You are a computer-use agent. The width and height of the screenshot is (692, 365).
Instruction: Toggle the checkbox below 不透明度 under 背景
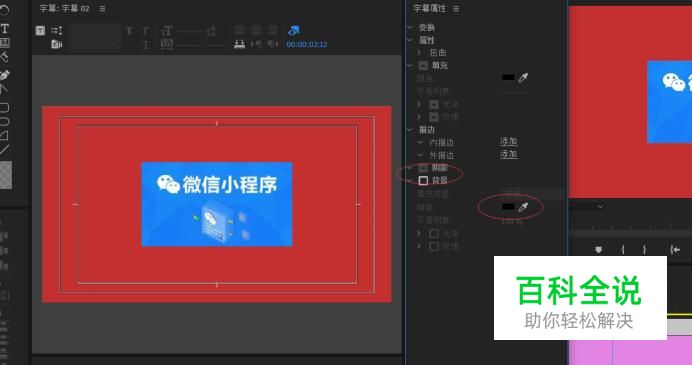point(434,233)
